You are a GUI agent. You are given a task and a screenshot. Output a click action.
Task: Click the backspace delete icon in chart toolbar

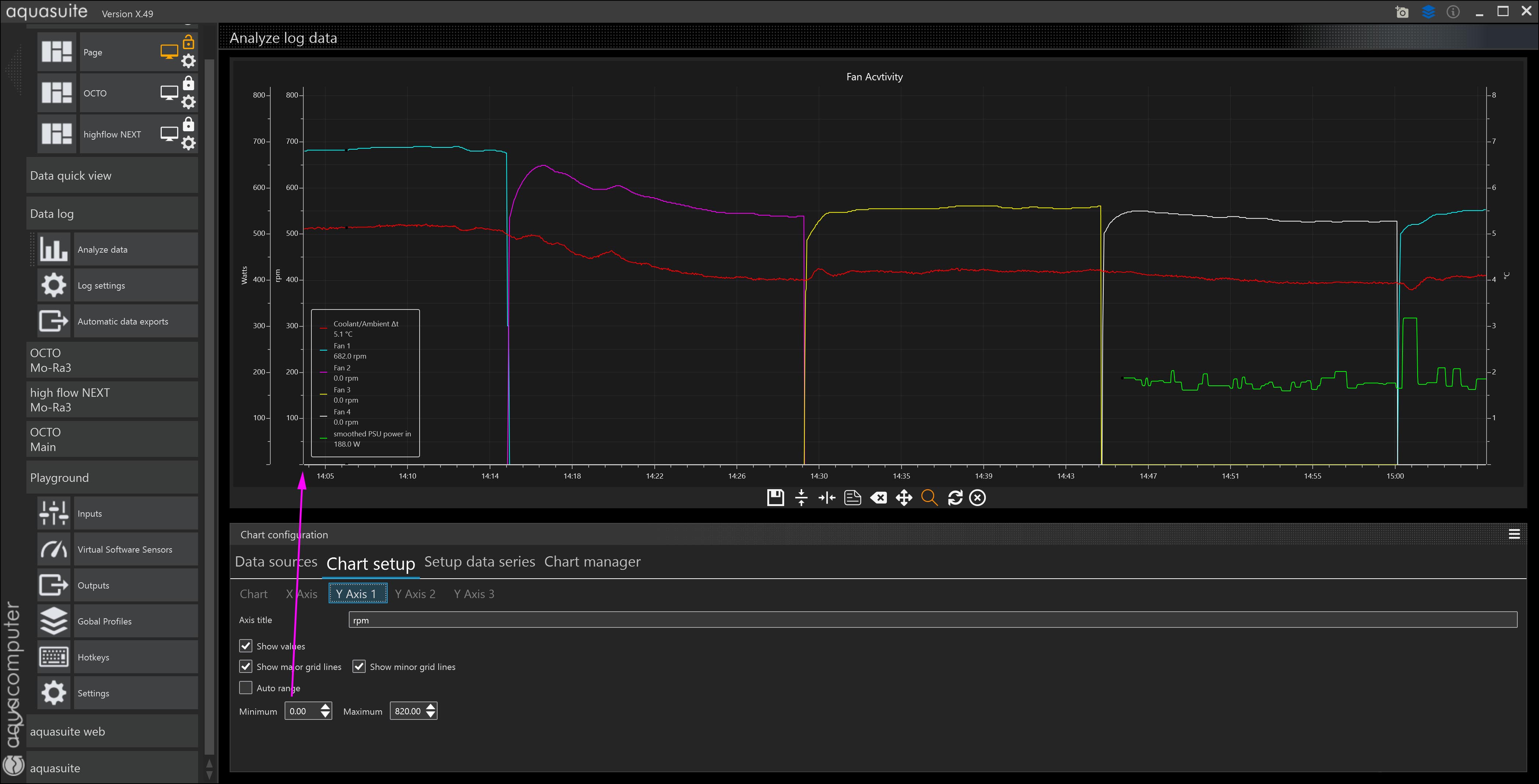pos(878,497)
